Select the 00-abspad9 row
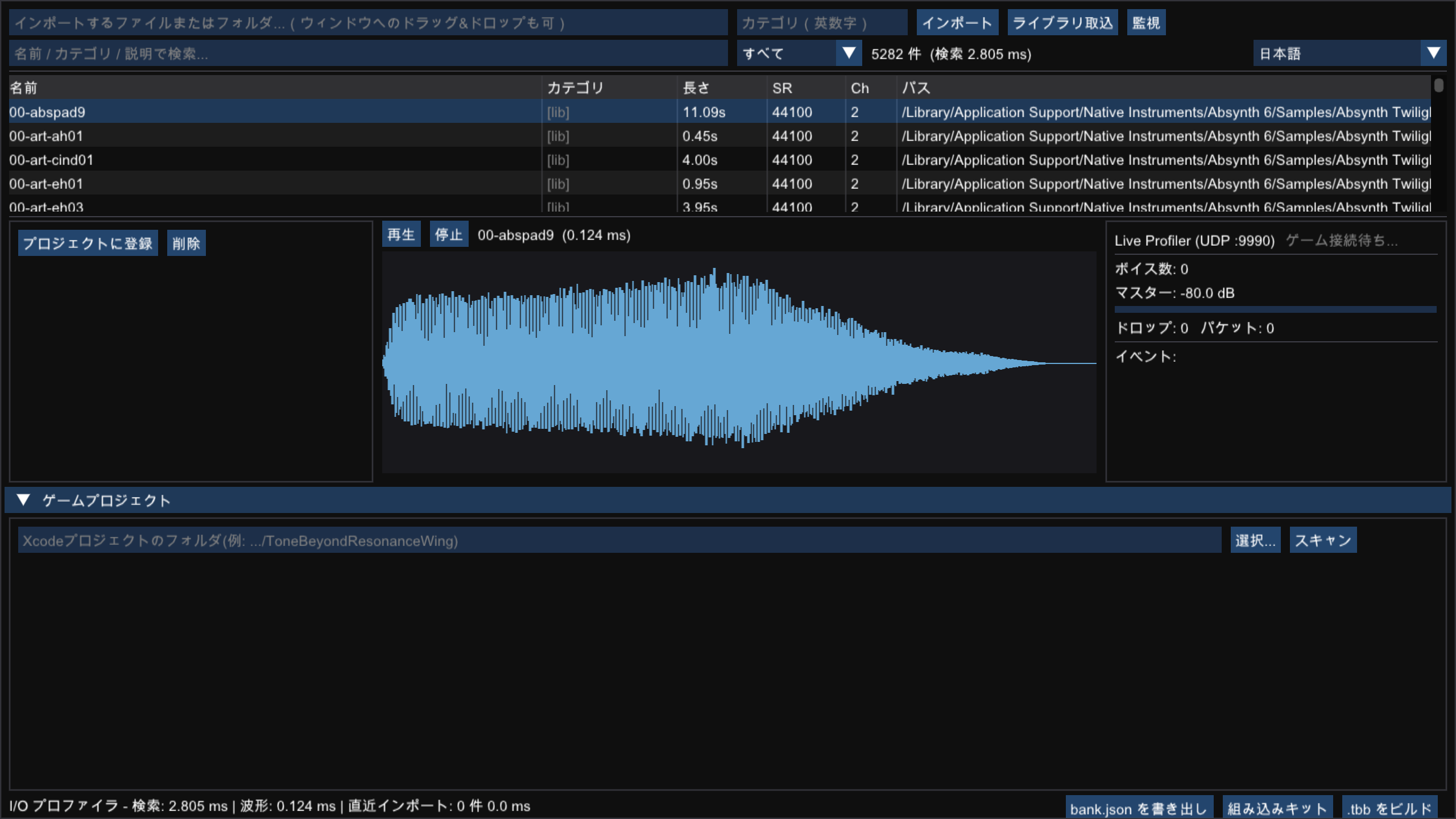The width and height of the screenshot is (1456, 819). click(719, 112)
